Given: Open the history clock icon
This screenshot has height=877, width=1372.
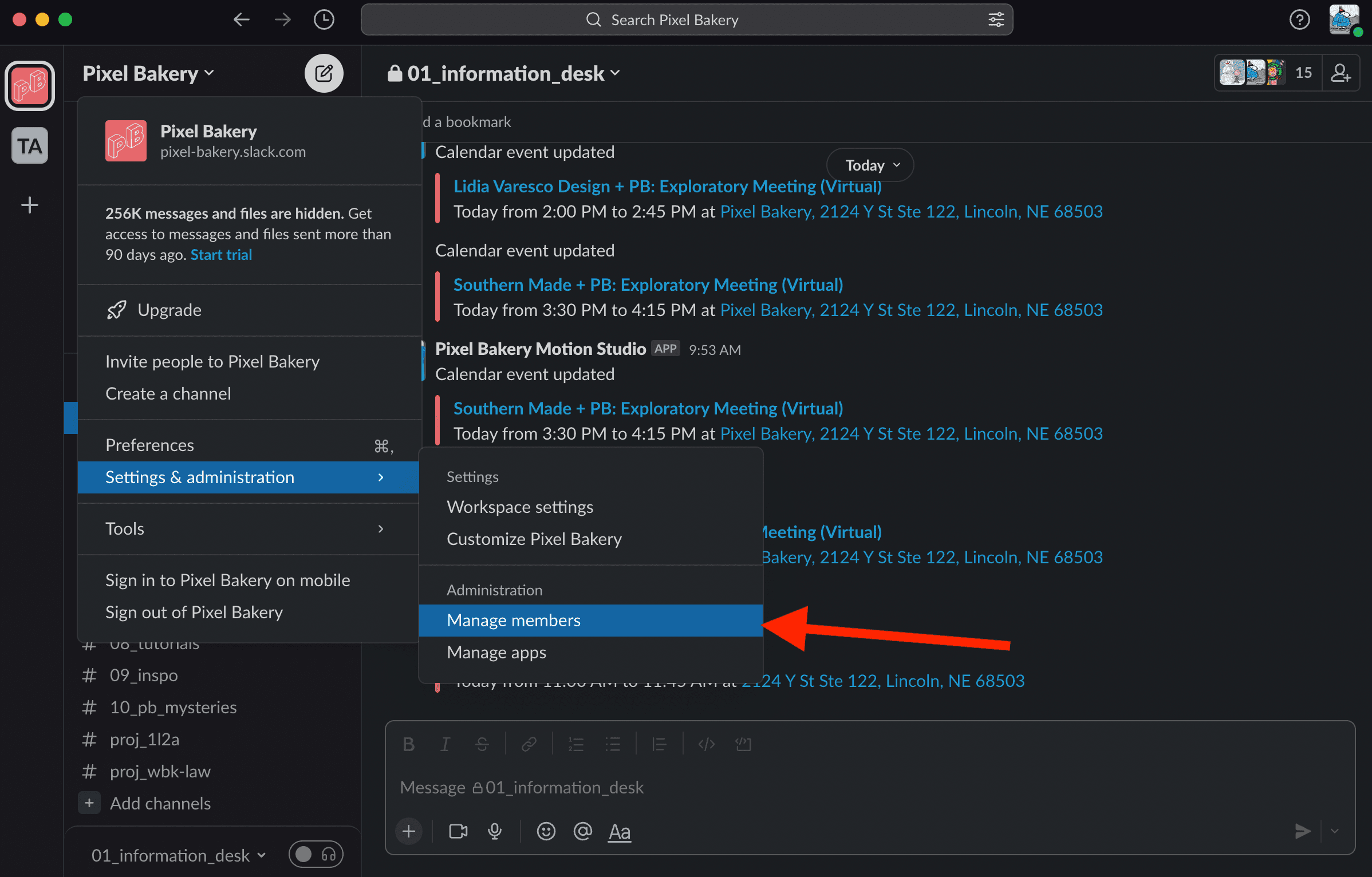Looking at the screenshot, I should pyautogui.click(x=324, y=20).
